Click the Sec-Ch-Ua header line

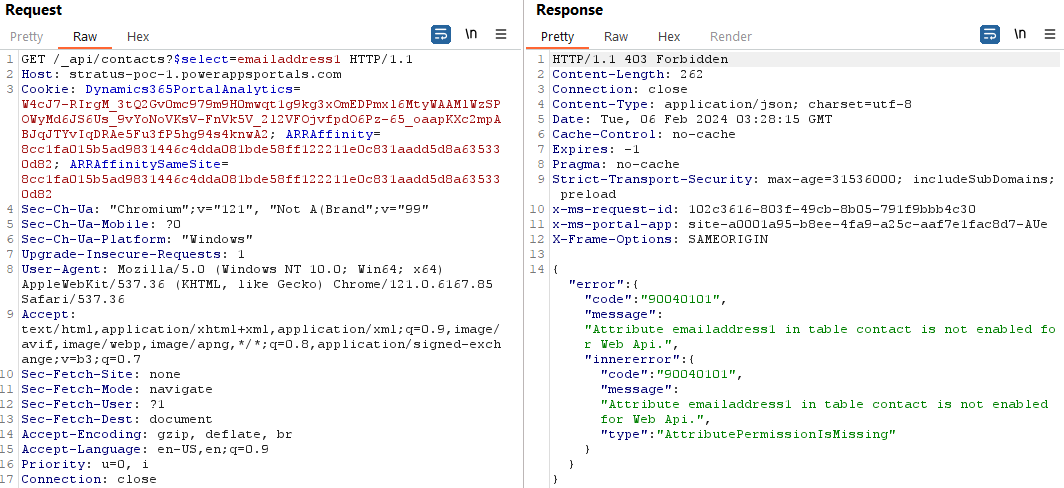(225, 208)
